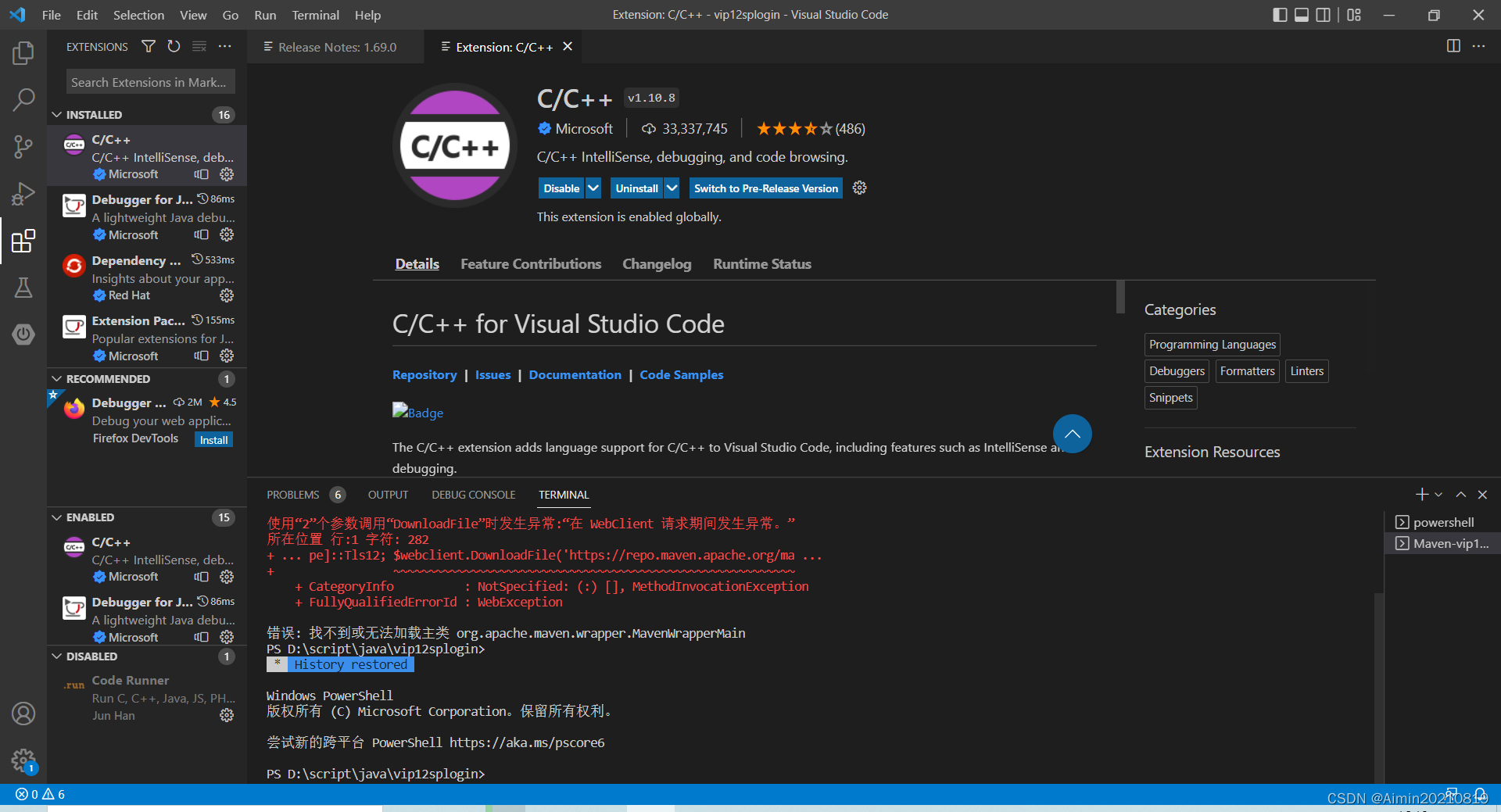Screen dimensions: 1501x812
Task: Open the Repository link
Action: (x=425, y=375)
